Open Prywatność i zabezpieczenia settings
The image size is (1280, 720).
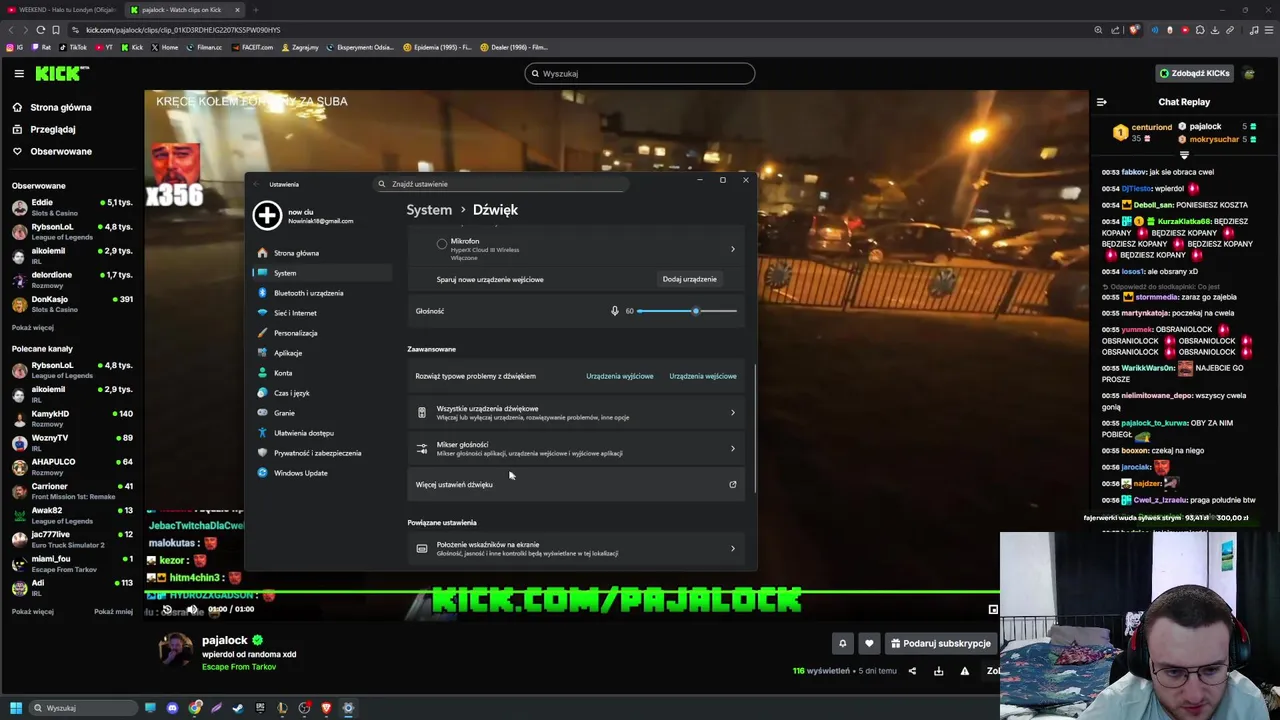click(x=321, y=453)
